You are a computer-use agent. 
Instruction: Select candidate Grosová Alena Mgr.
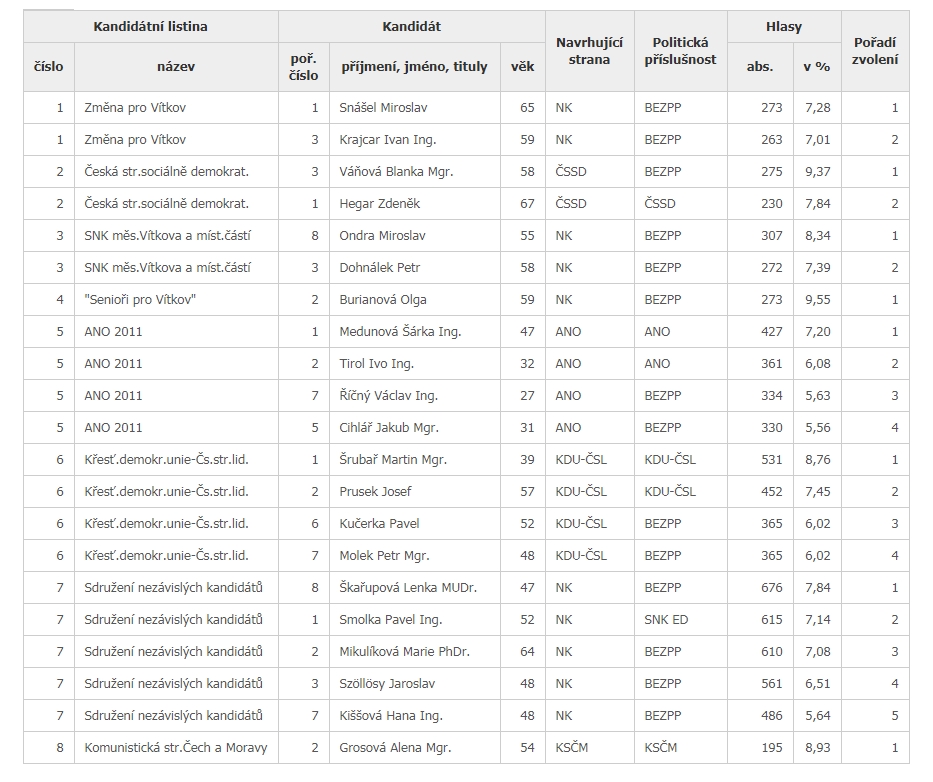tap(395, 748)
